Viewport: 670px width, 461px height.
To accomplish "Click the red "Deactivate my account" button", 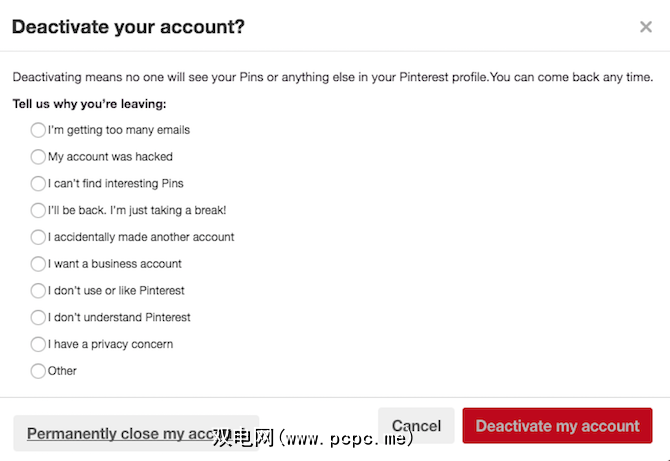I will (x=557, y=426).
